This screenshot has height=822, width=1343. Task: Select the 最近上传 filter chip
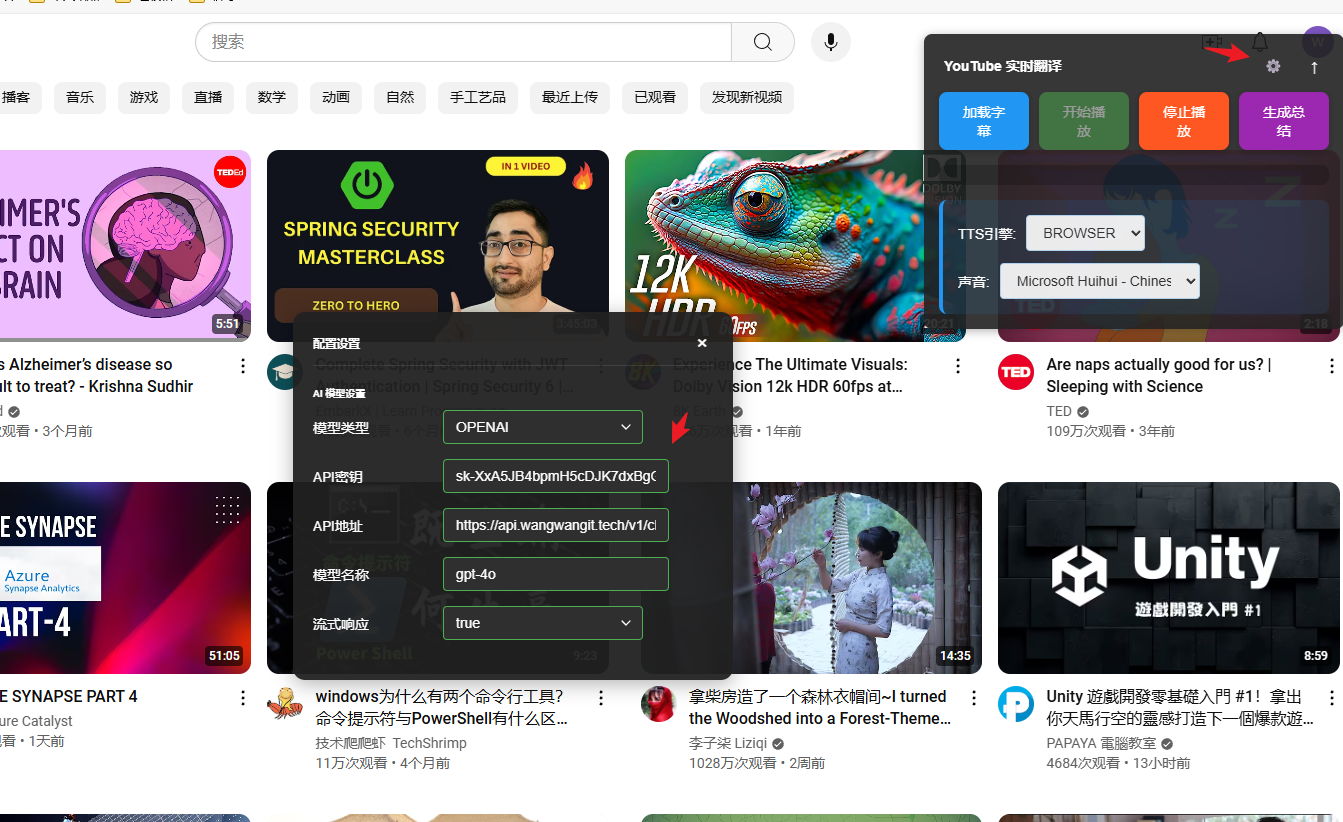coord(569,97)
